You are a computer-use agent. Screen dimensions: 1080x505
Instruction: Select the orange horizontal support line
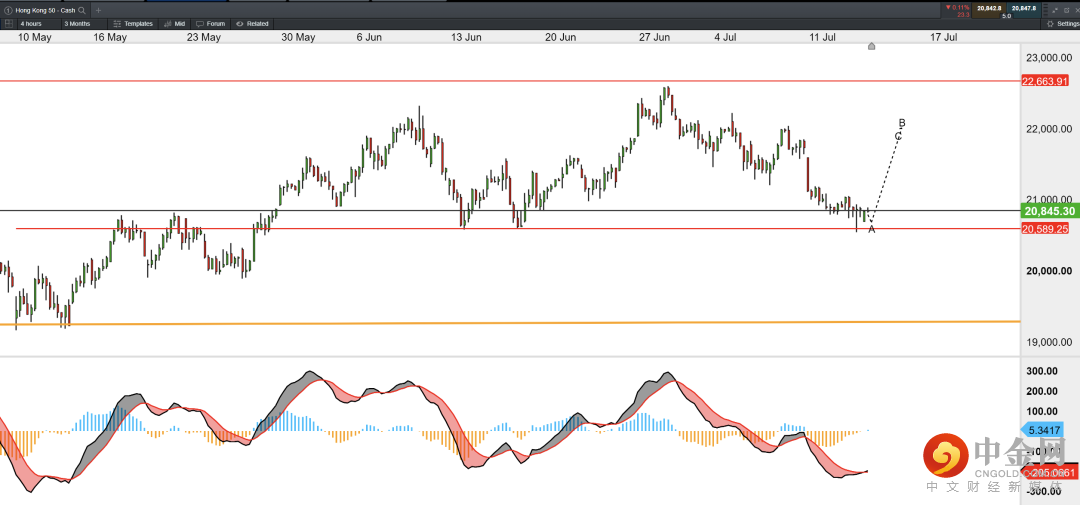pyautogui.click(x=500, y=322)
